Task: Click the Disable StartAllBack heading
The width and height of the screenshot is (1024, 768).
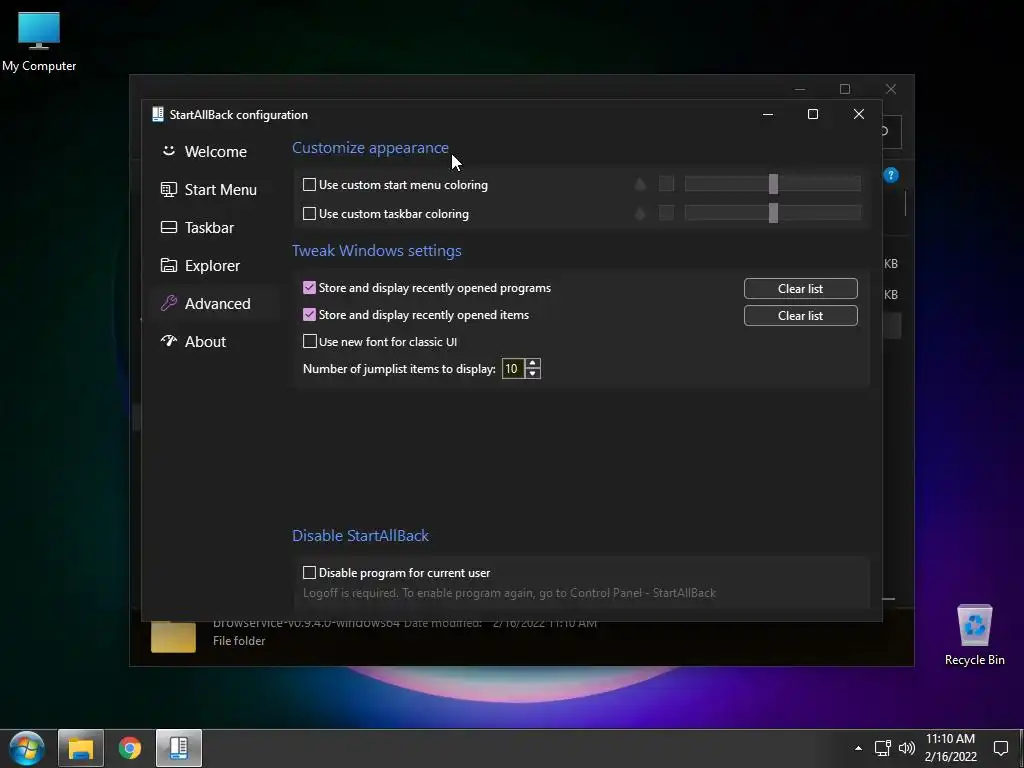Action: coord(360,536)
